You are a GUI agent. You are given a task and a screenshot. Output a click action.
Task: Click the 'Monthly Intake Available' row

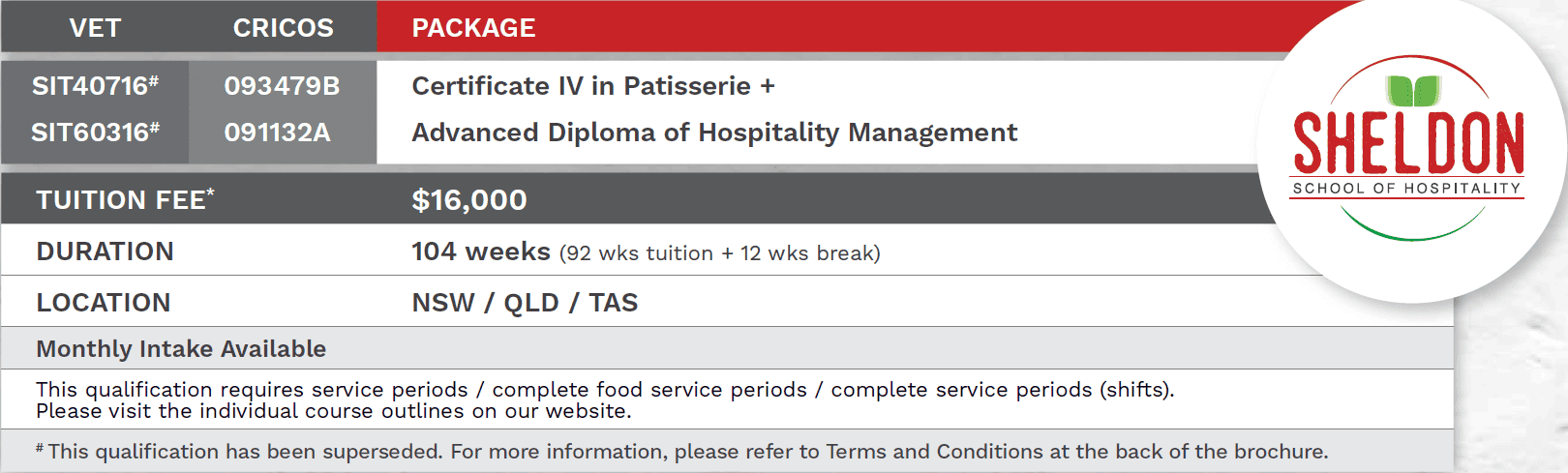181,348
